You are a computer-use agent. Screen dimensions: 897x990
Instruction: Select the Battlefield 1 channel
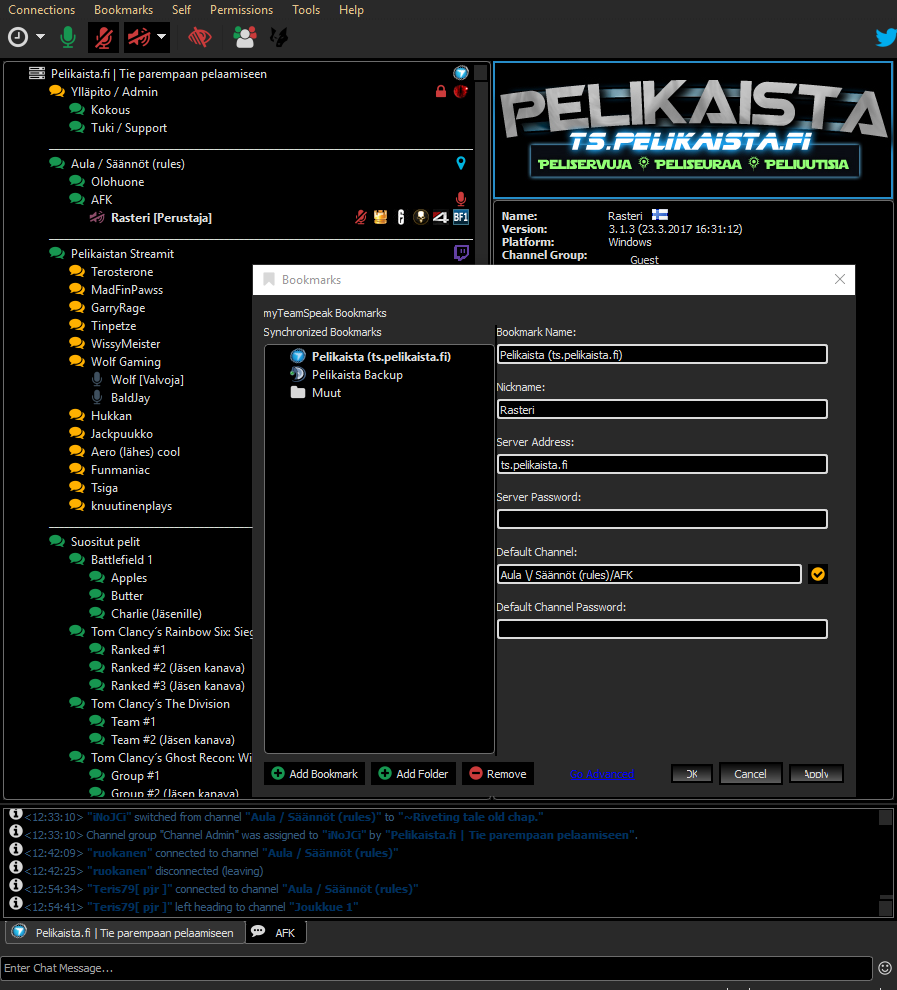click(x=121, y=560)
